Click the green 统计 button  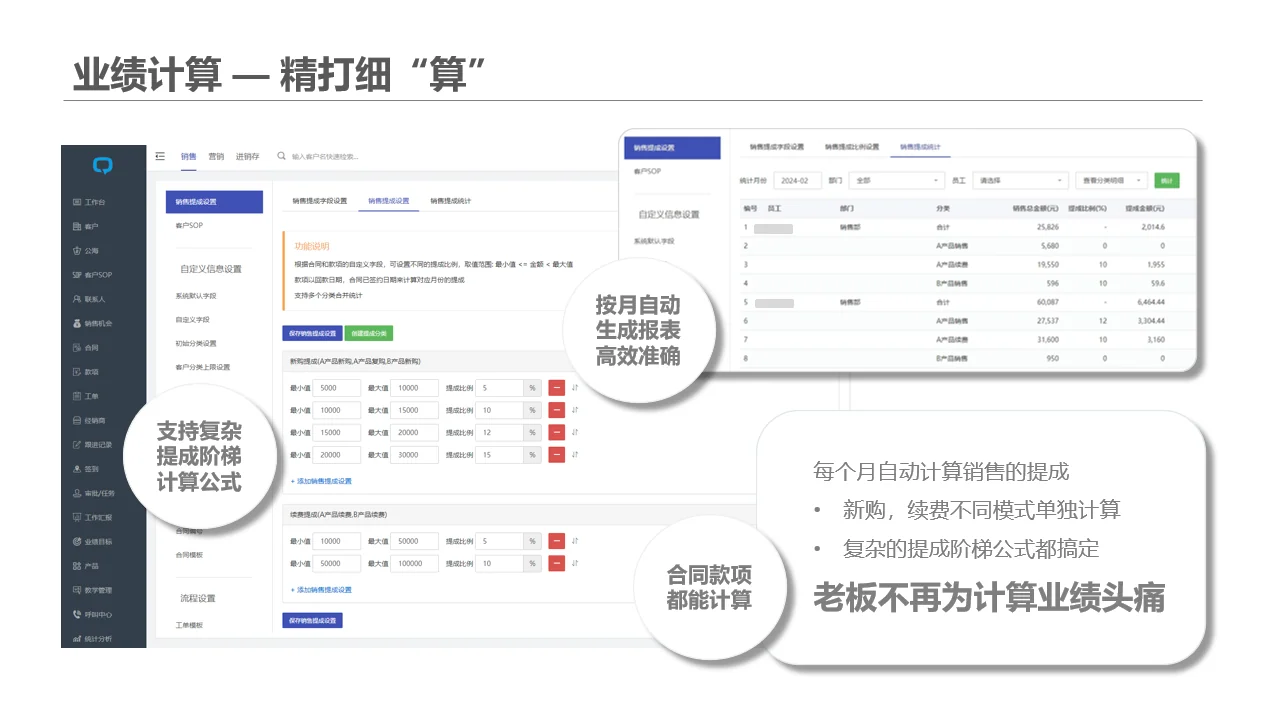pos(1166,180)
